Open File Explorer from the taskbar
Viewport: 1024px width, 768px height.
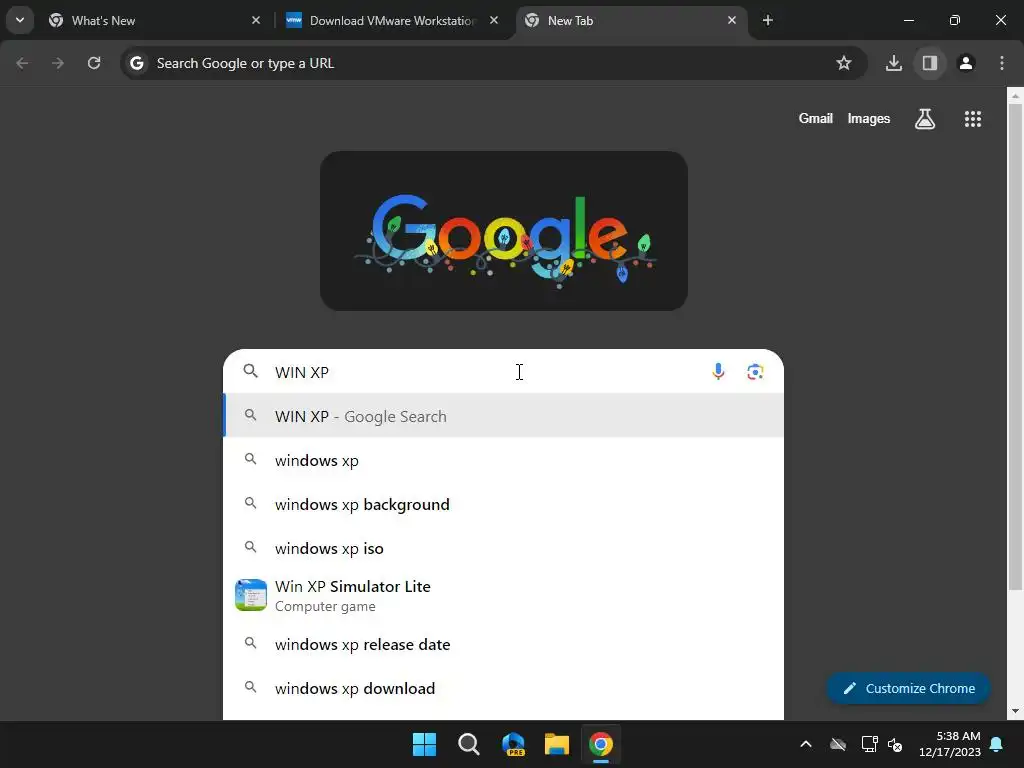pyautogui.click(x=557, y=744)
